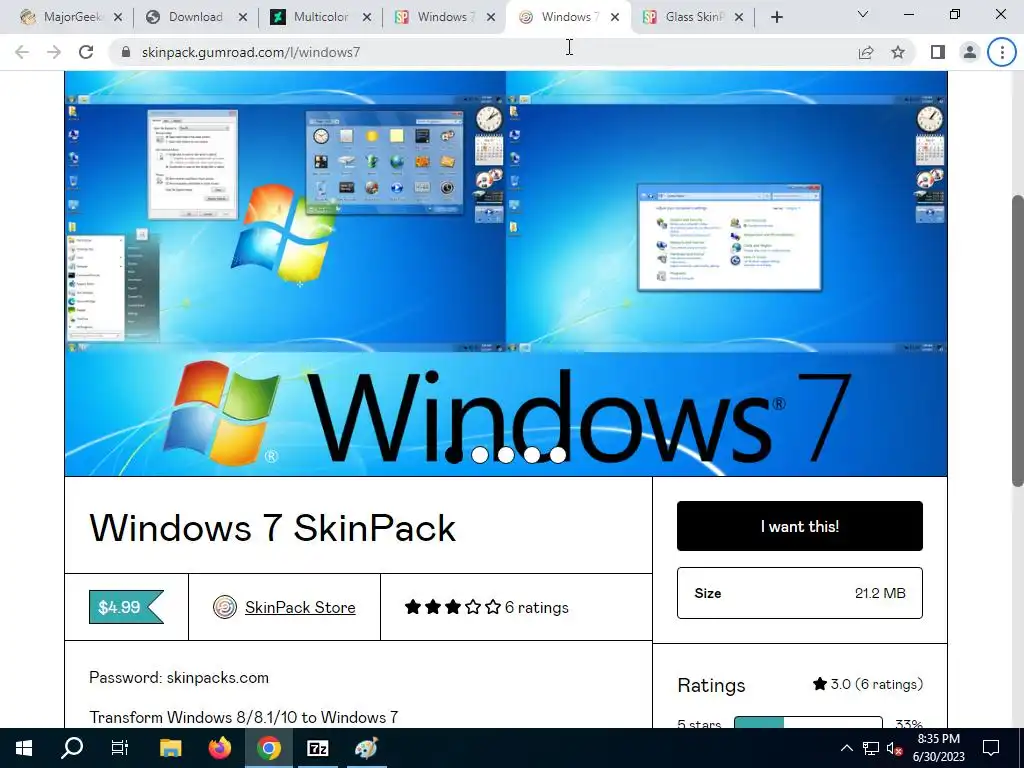The image size is (1024, 768).
Task: Go back using the browser back arrow
Action: [x=22, y=52]
